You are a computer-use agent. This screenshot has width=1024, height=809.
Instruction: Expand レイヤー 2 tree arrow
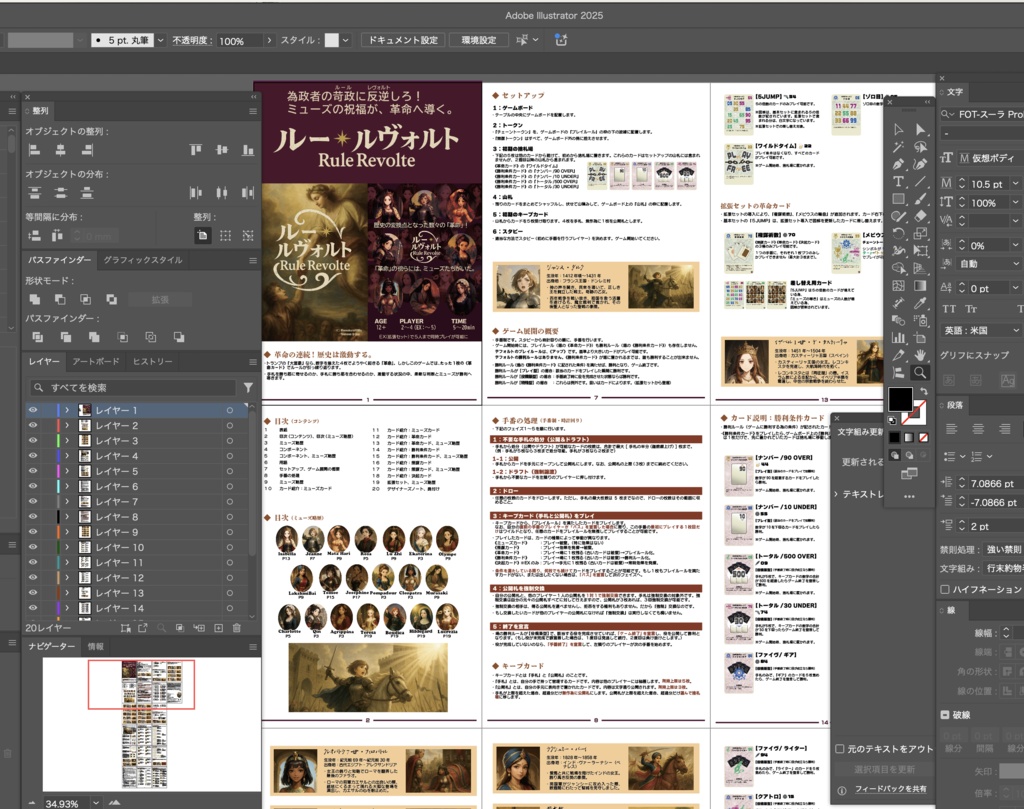67,426
